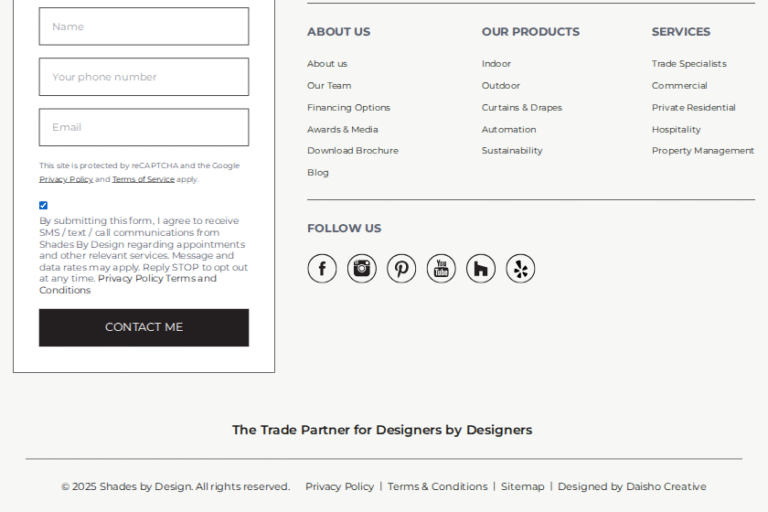Open the Financing Options link
Viewport: 768px width, 512px height.
point(349,107)
